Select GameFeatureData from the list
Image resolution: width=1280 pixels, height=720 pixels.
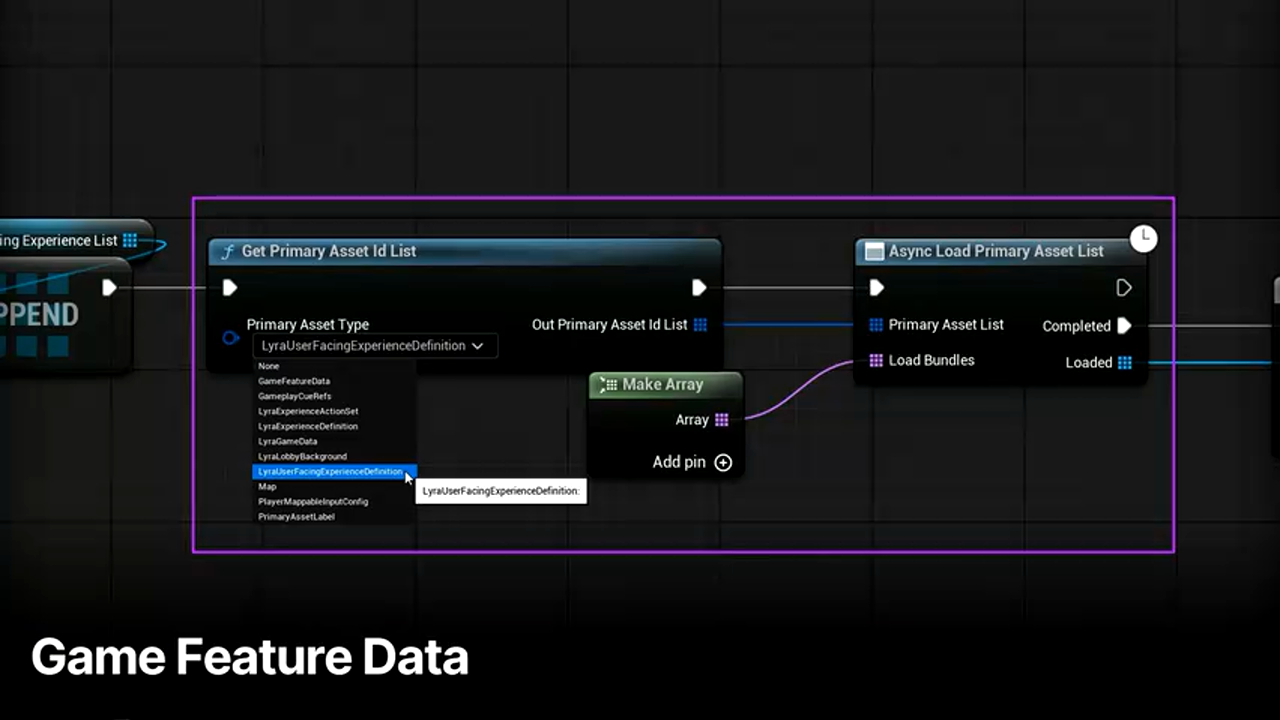pos(294,381)
